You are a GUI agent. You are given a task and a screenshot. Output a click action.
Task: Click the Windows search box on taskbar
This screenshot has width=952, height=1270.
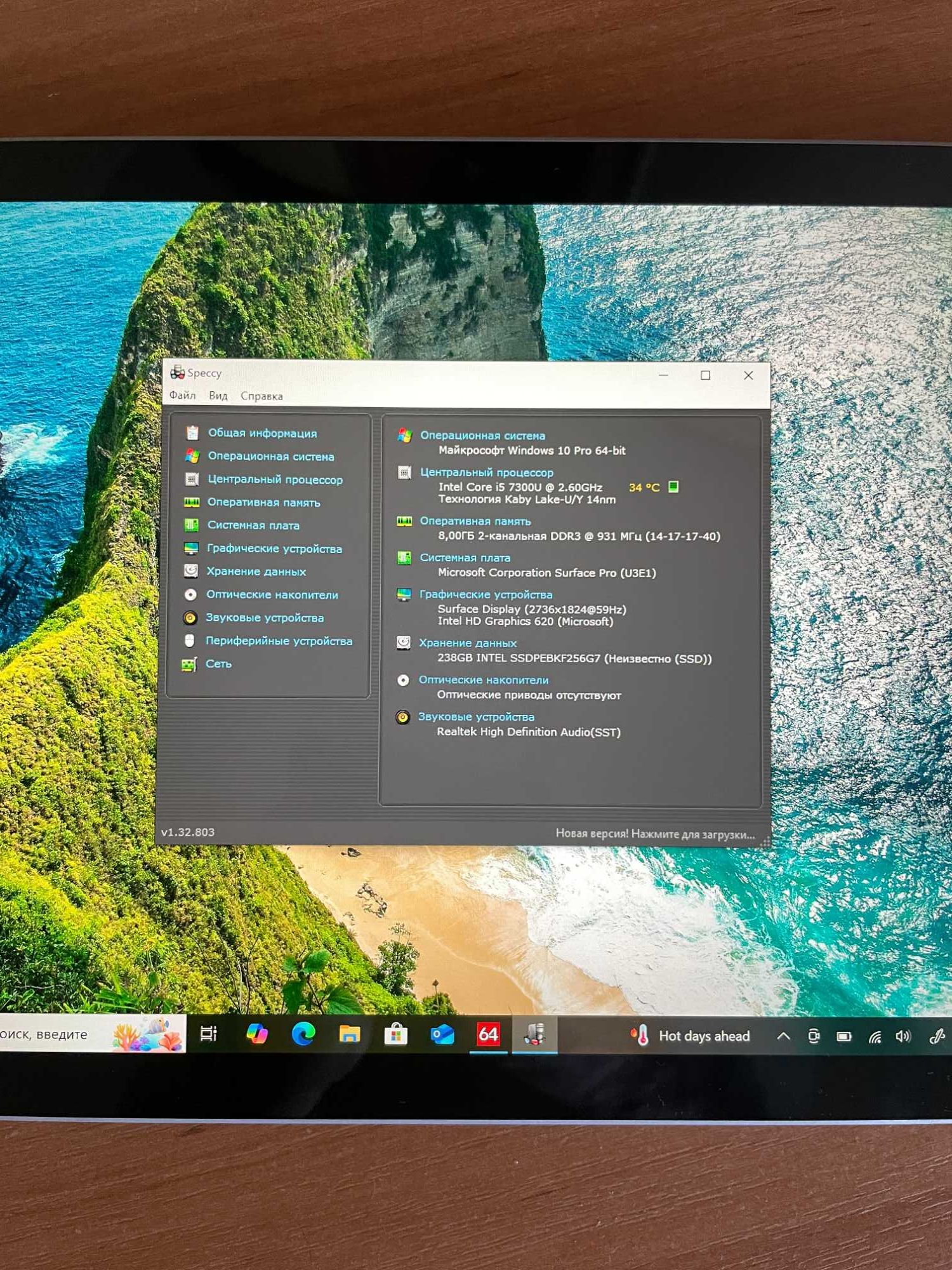[x=93, y=1034]
